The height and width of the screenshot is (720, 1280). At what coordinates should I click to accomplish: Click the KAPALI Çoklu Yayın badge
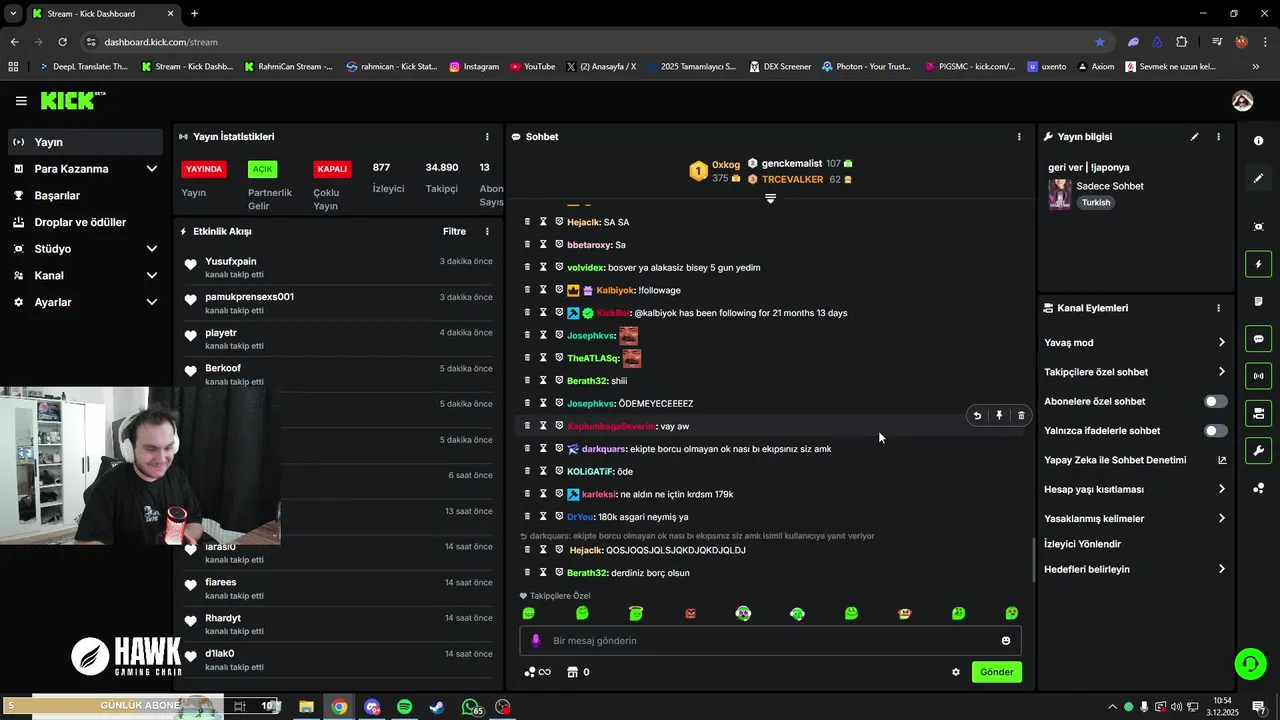pos(332,169)
